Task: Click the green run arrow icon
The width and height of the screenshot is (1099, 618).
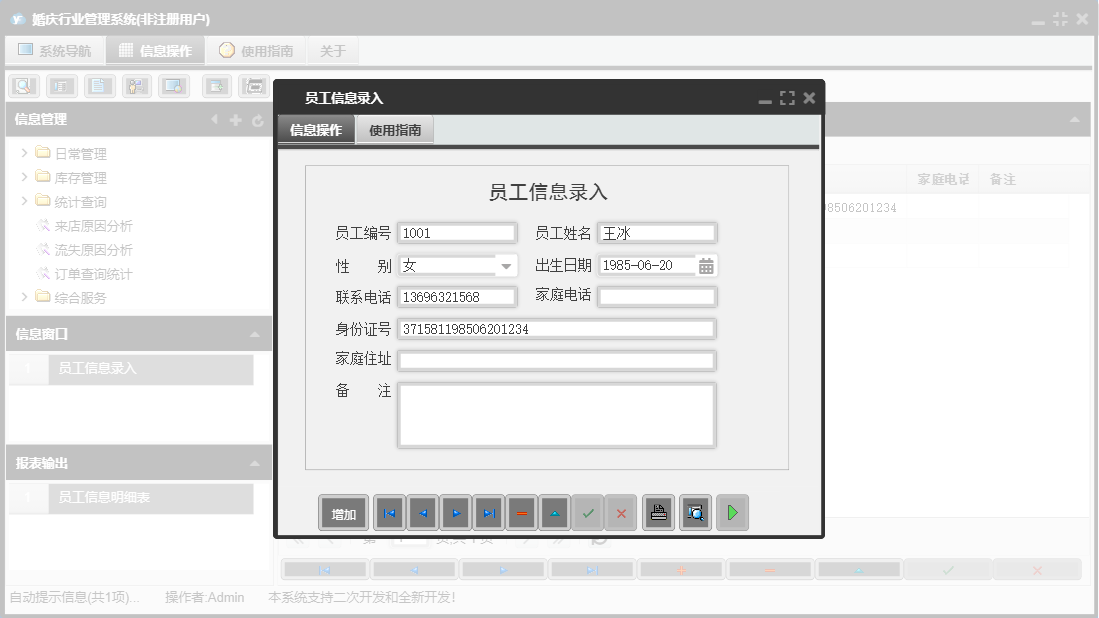Action: tap(732, 512)
